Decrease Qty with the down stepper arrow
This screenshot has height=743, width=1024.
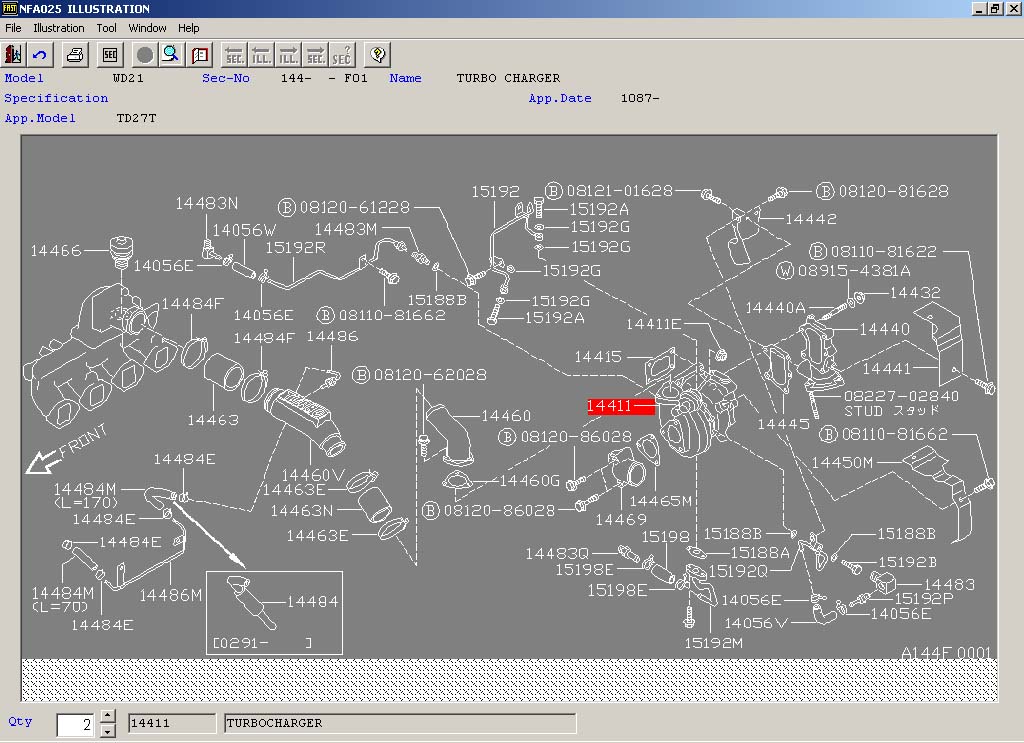click(108, 730)
